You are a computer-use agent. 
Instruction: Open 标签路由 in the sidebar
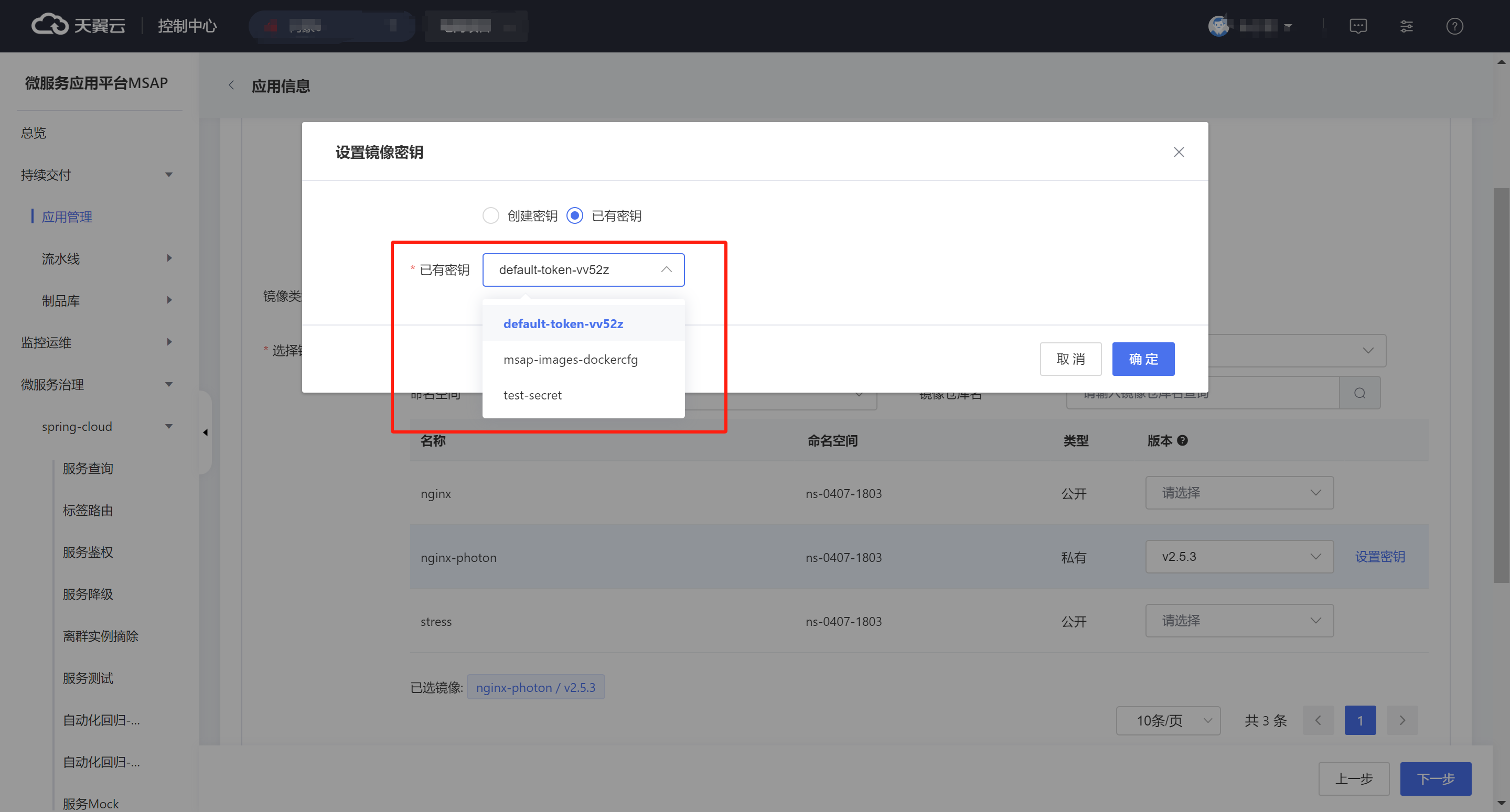click(88, 510)
